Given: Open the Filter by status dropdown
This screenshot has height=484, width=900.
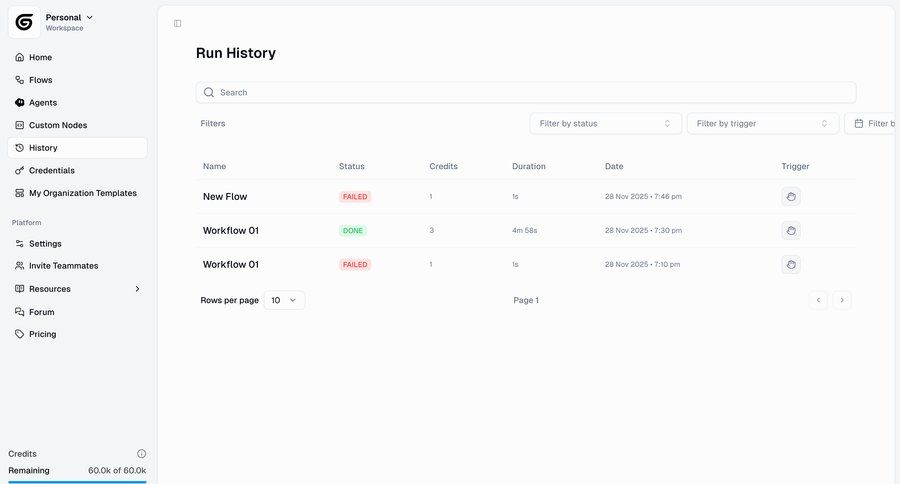Looking at the screenshot, I should (x=605, y=124).
